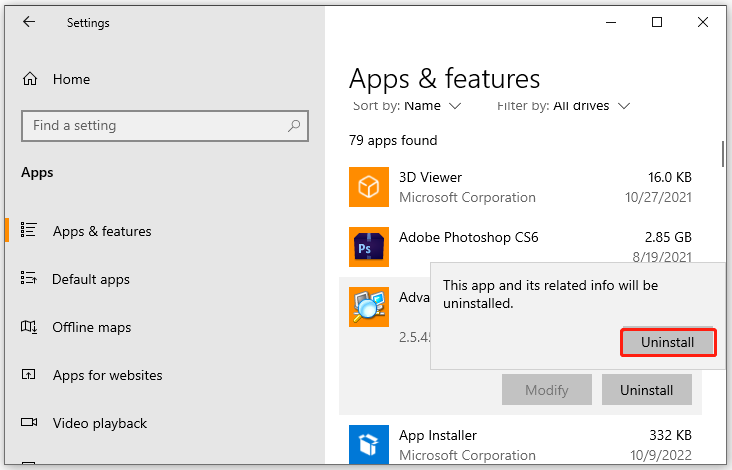The image size is (732, 470).
Task: Select the 3D Viewer app name
Action: click(x=430, y=177)
